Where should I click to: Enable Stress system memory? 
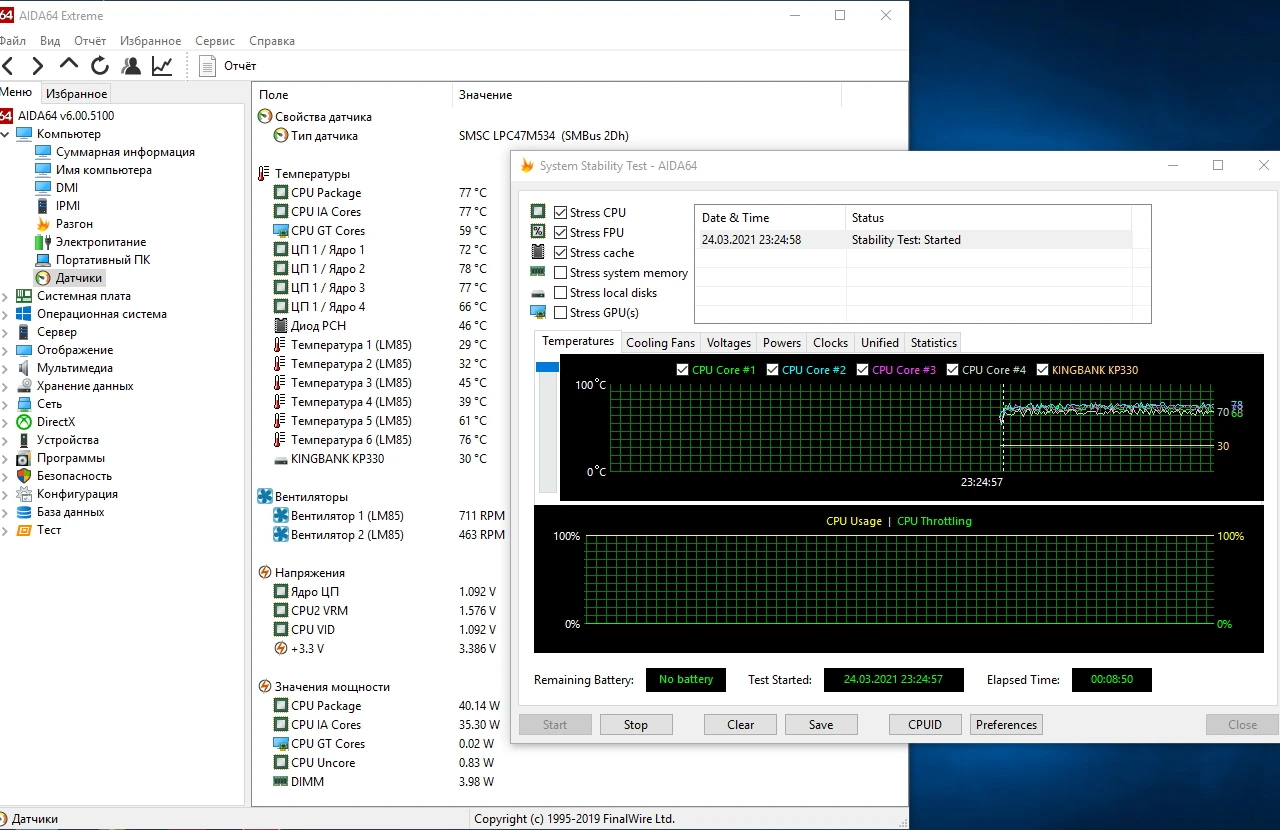(561, 273)
